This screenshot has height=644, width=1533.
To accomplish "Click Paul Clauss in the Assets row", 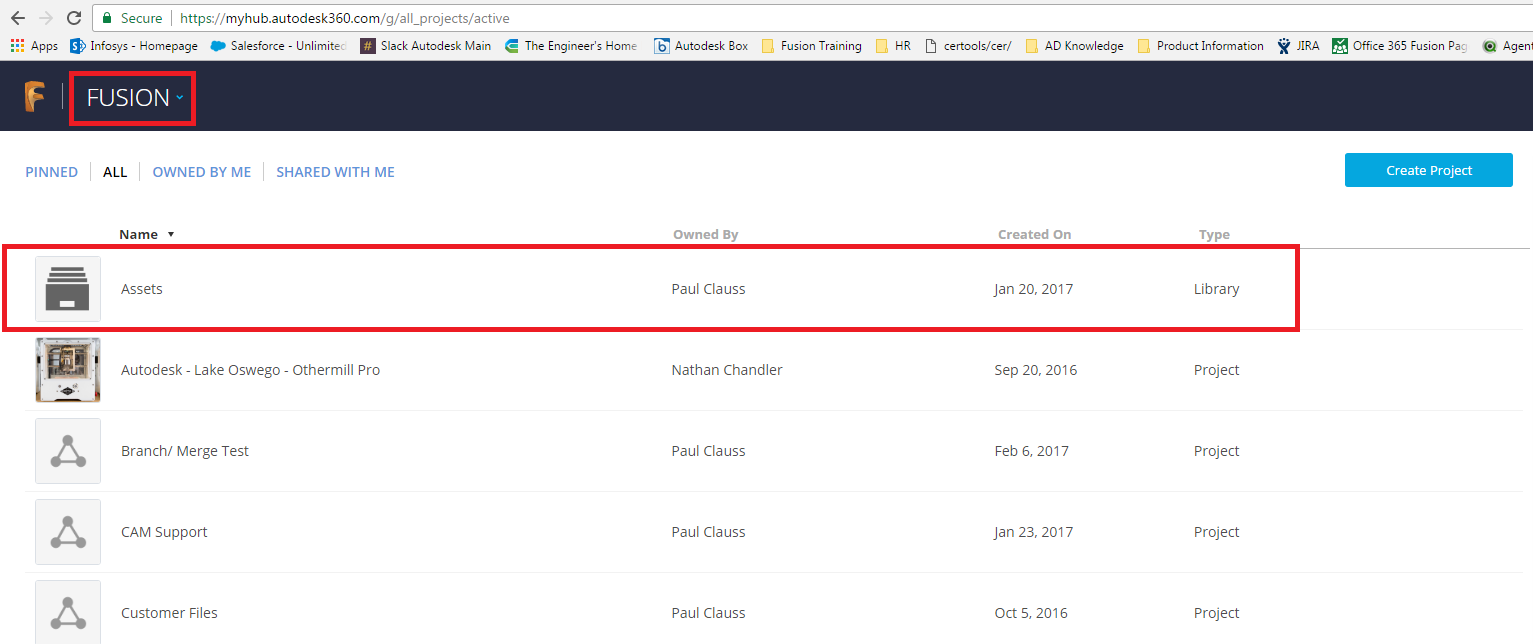I will coord(708,289).
